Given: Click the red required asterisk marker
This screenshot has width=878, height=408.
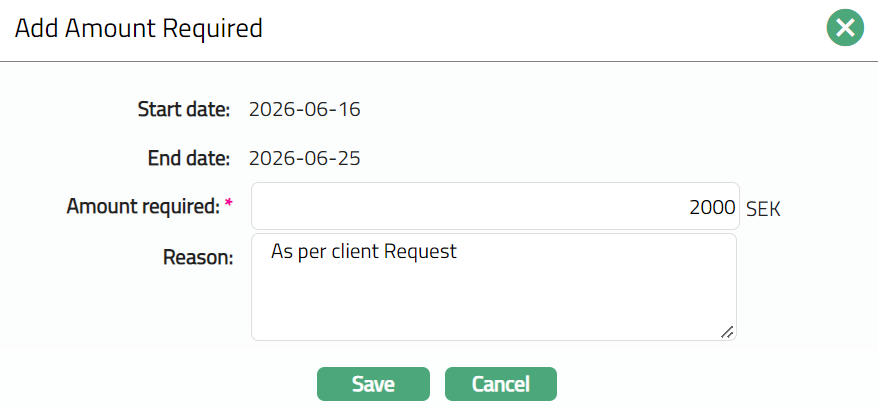Looking at the screenshot, I should [229, 206].
